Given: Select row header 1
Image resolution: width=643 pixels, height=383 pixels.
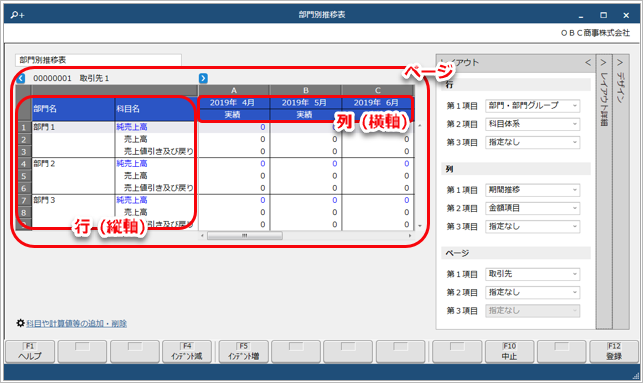Looking at the screenshot, I should click(x=24, y=127).
